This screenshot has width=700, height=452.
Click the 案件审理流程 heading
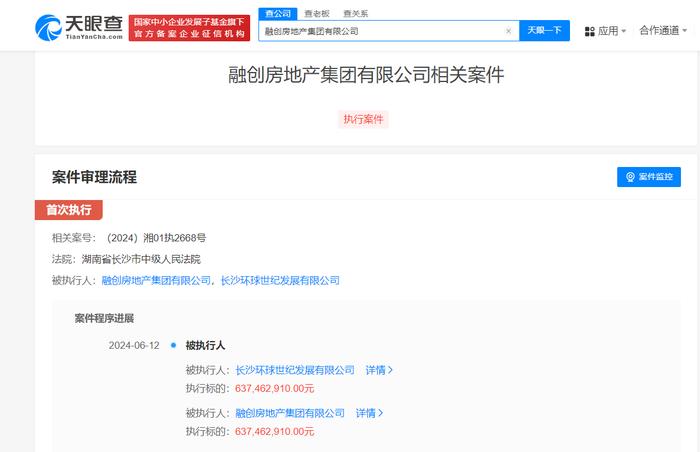94,177
